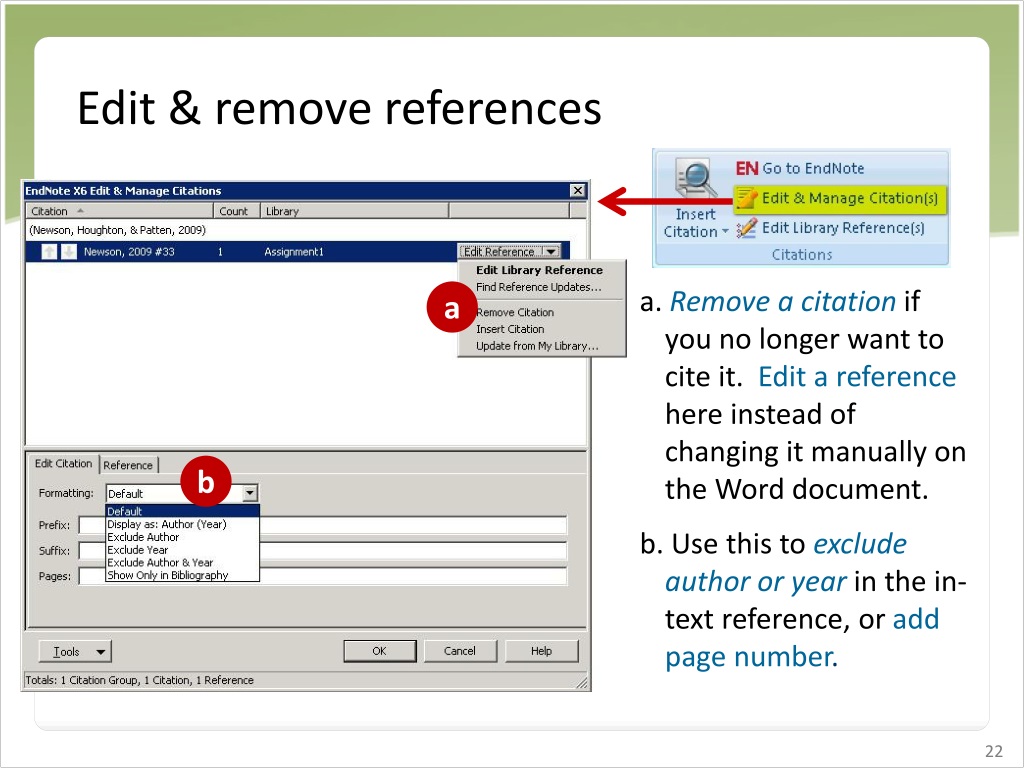Screen dimensions: 1024x768
Task: Pick Show Only in Bibliography option
Action: [x=182, y=575]
